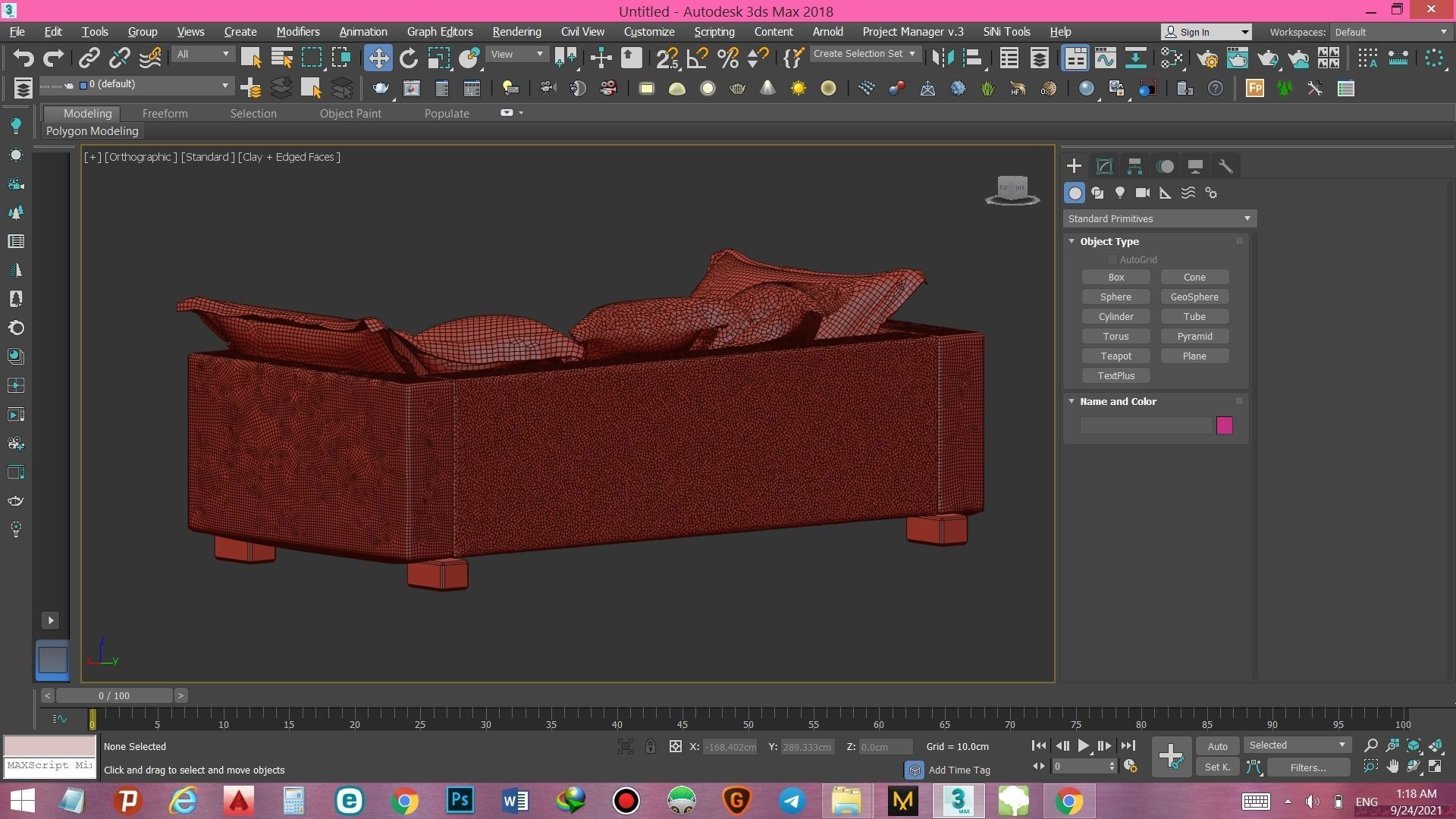
Task: Select the Cameras category icon
Action: pyautogui.click(x=1142, y=193)
